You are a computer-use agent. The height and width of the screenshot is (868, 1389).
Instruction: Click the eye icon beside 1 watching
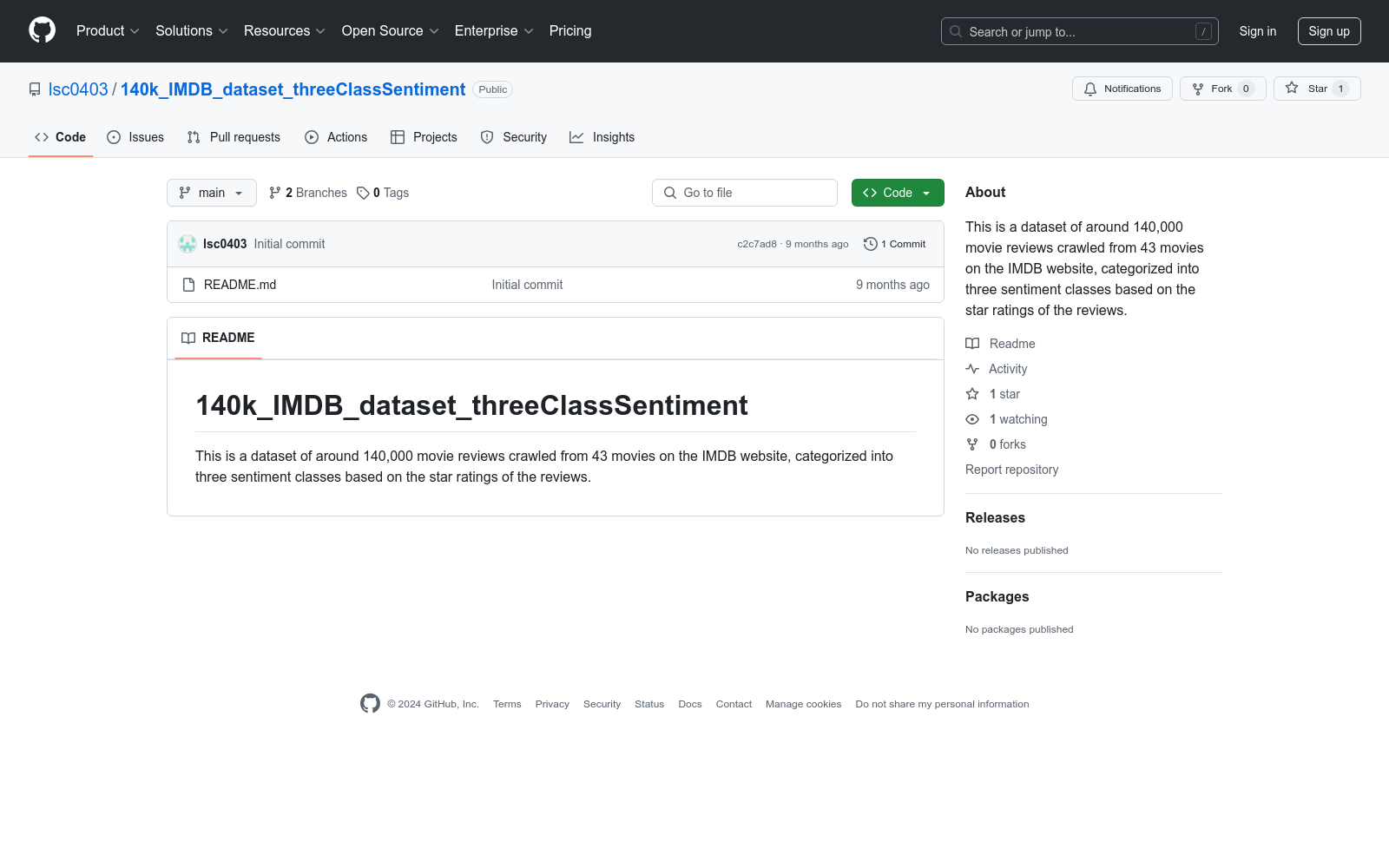(972, 419)
